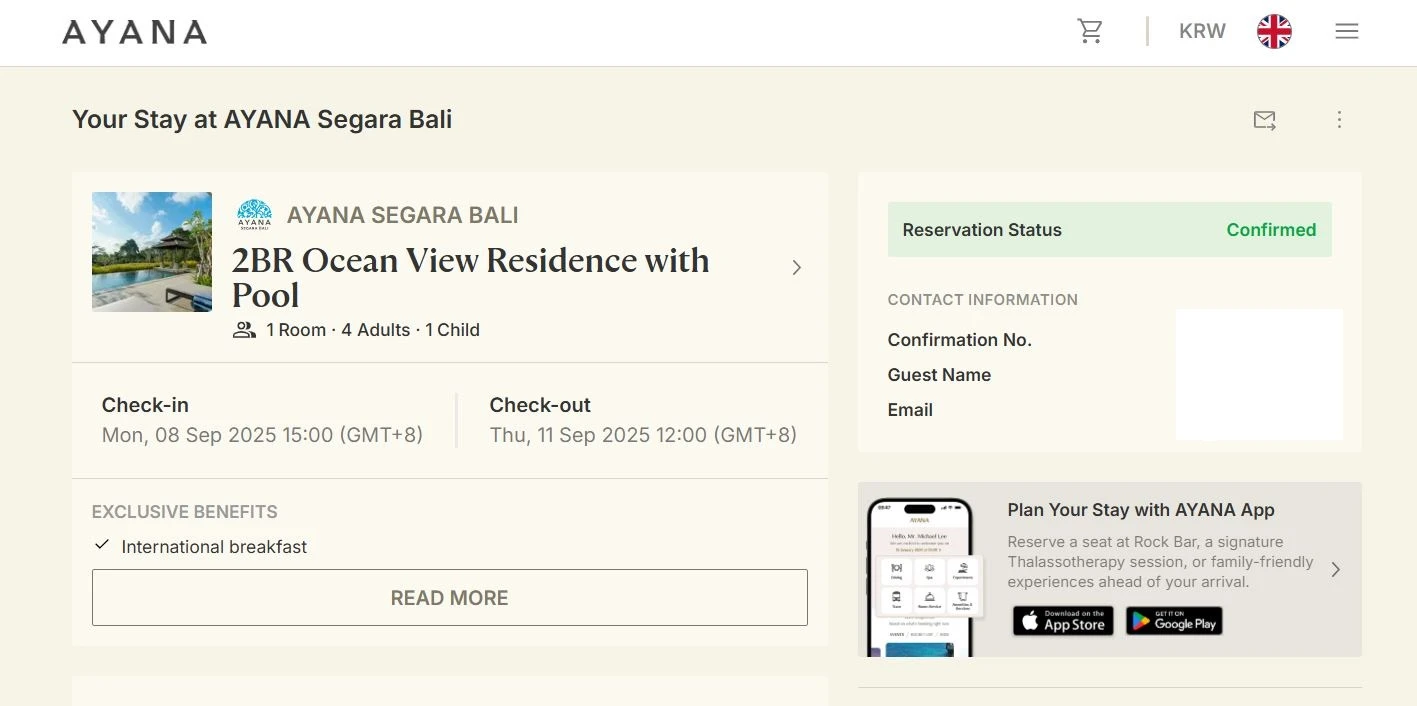Click the Email label in contact information

click(x=910, y=410)
